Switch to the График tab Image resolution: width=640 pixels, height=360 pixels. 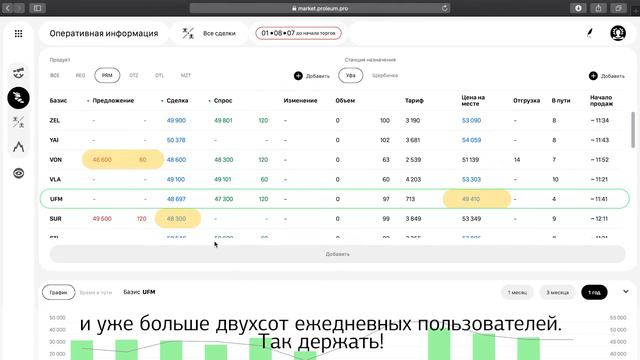[x=58, y=292]
